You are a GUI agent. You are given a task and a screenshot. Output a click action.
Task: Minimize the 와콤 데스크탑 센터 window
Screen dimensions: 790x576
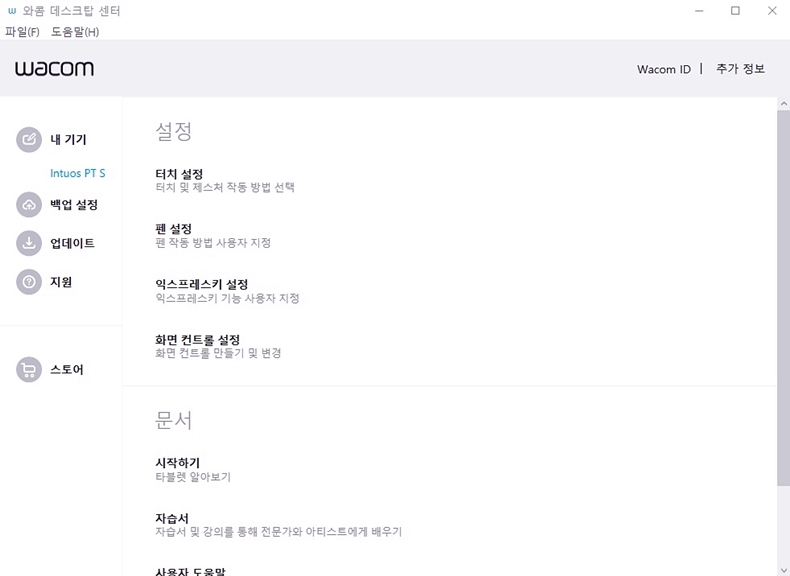(x=699, y=11)
